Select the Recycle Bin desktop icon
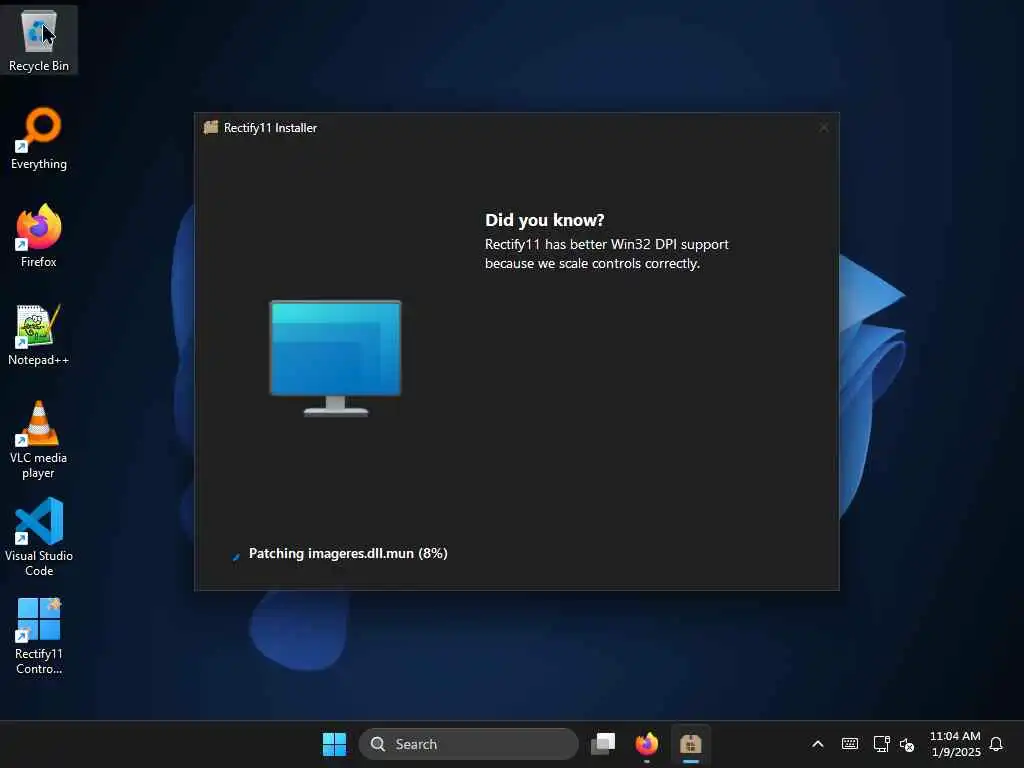1024x768 pixels. (39, 40)
